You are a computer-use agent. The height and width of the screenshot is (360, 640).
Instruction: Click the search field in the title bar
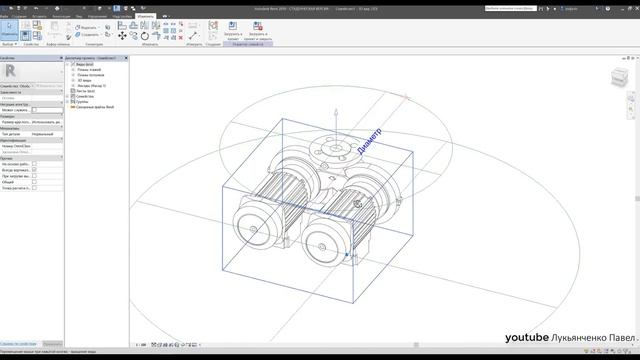[x=510, y=8]
